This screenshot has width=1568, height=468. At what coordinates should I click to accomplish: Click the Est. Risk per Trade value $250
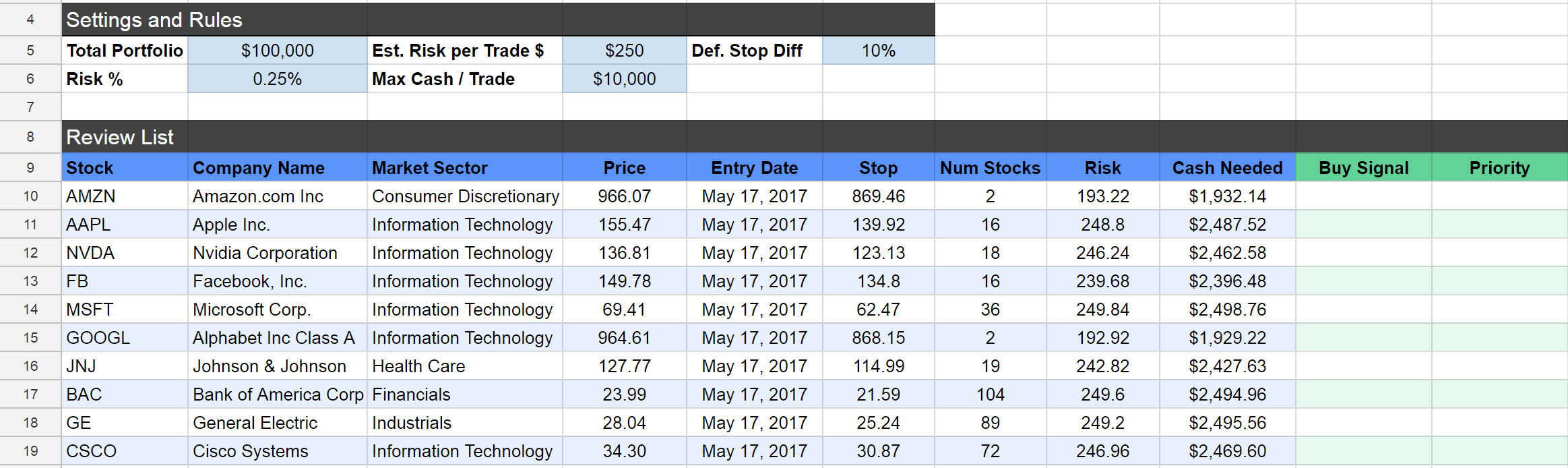(x=624, y=51)
